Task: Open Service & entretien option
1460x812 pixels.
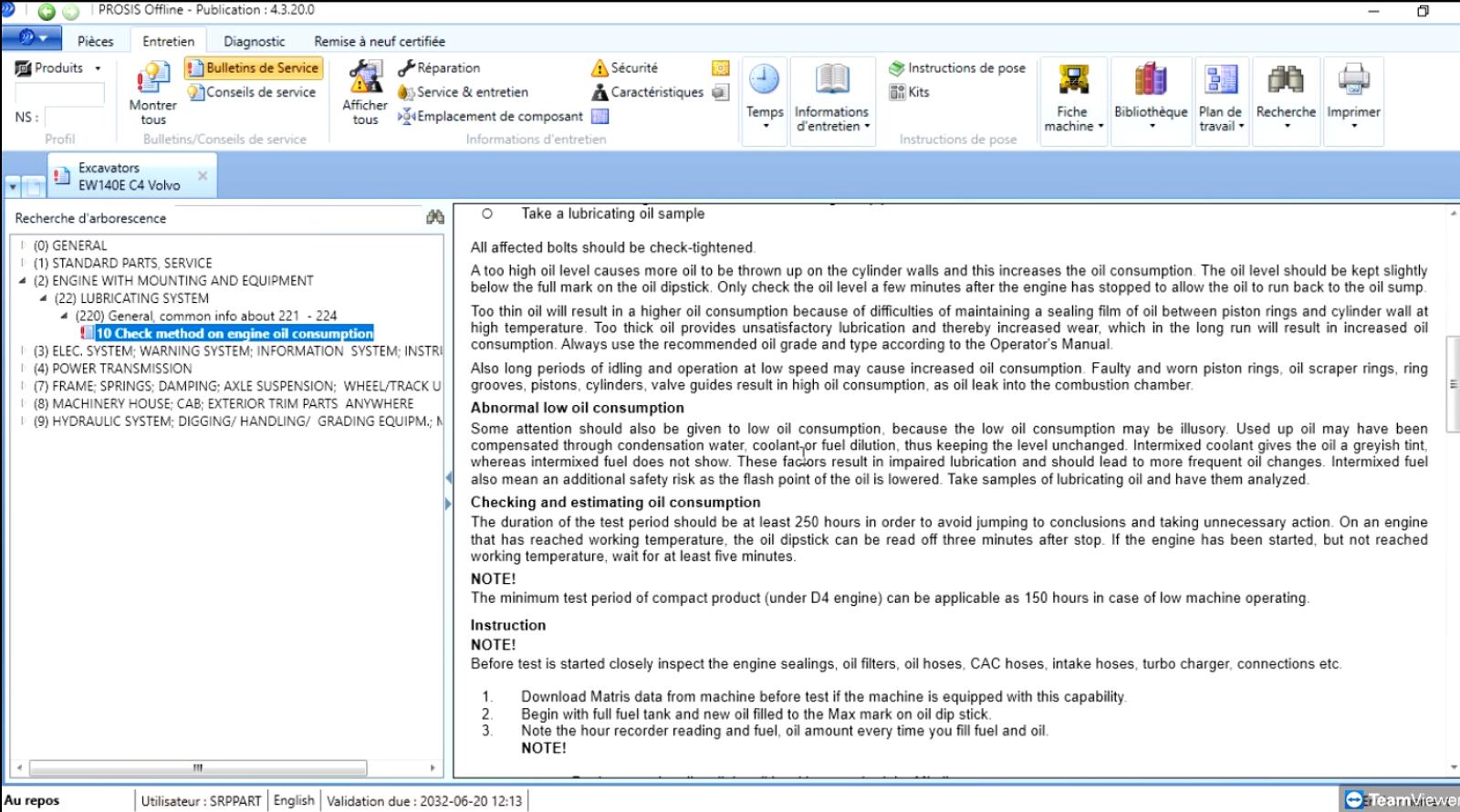Action: pyautogui.click(x=463, y=92)
